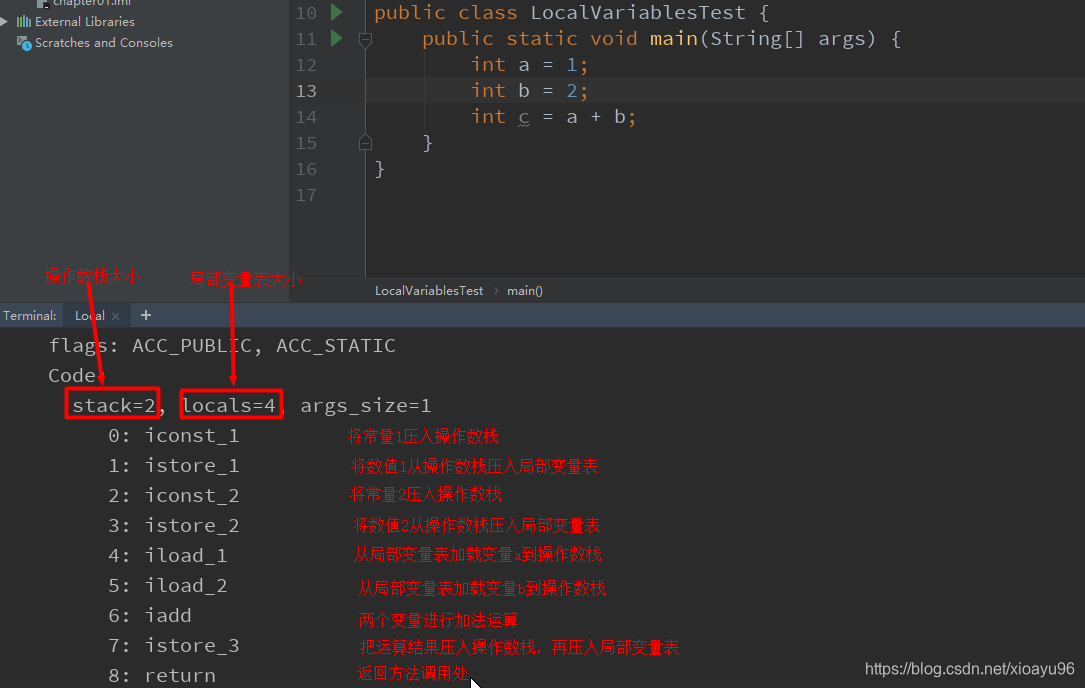Select External Libraries in project tree
The image size is (1085, 688).
pyautogui.click(x=84, y=21)
